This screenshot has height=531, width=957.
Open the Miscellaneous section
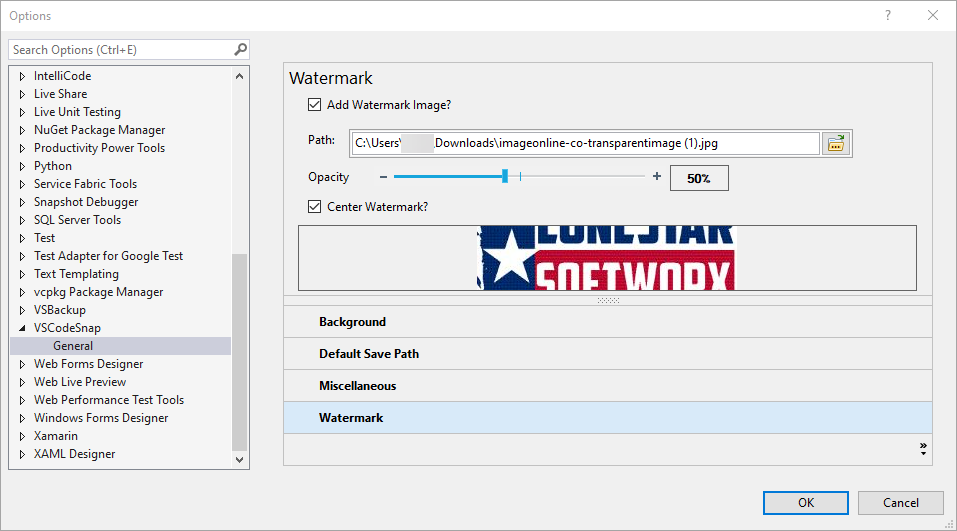click(x=357, y=386)
